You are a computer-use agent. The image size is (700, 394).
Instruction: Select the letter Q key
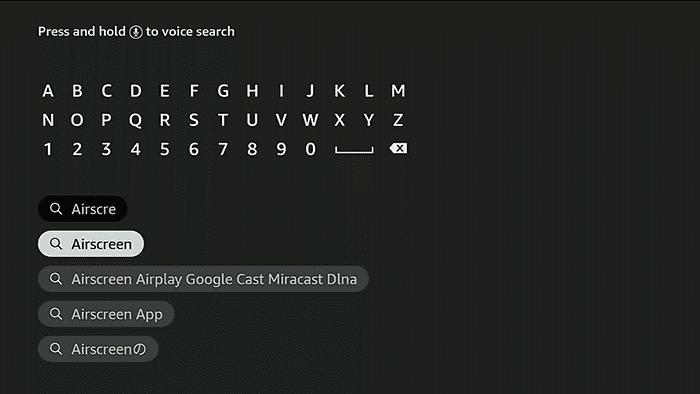pyautogui.click(x=135, y=120)
